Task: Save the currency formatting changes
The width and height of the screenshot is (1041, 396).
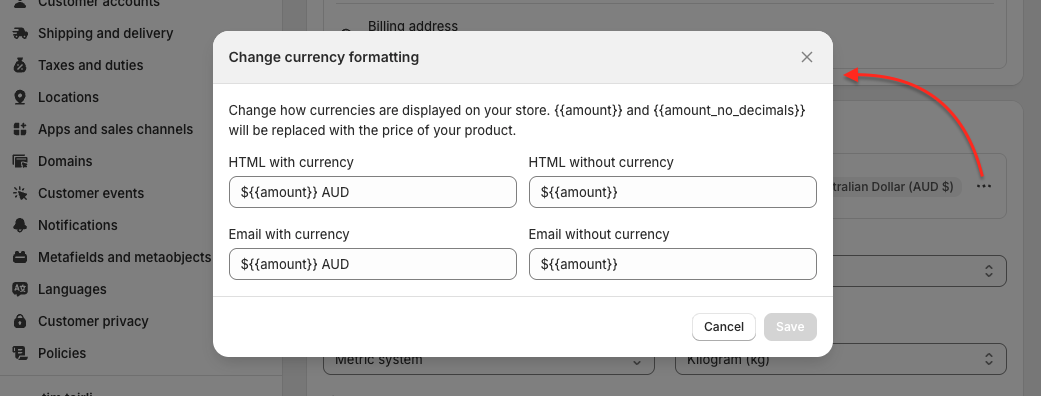Action: point(790,327)
